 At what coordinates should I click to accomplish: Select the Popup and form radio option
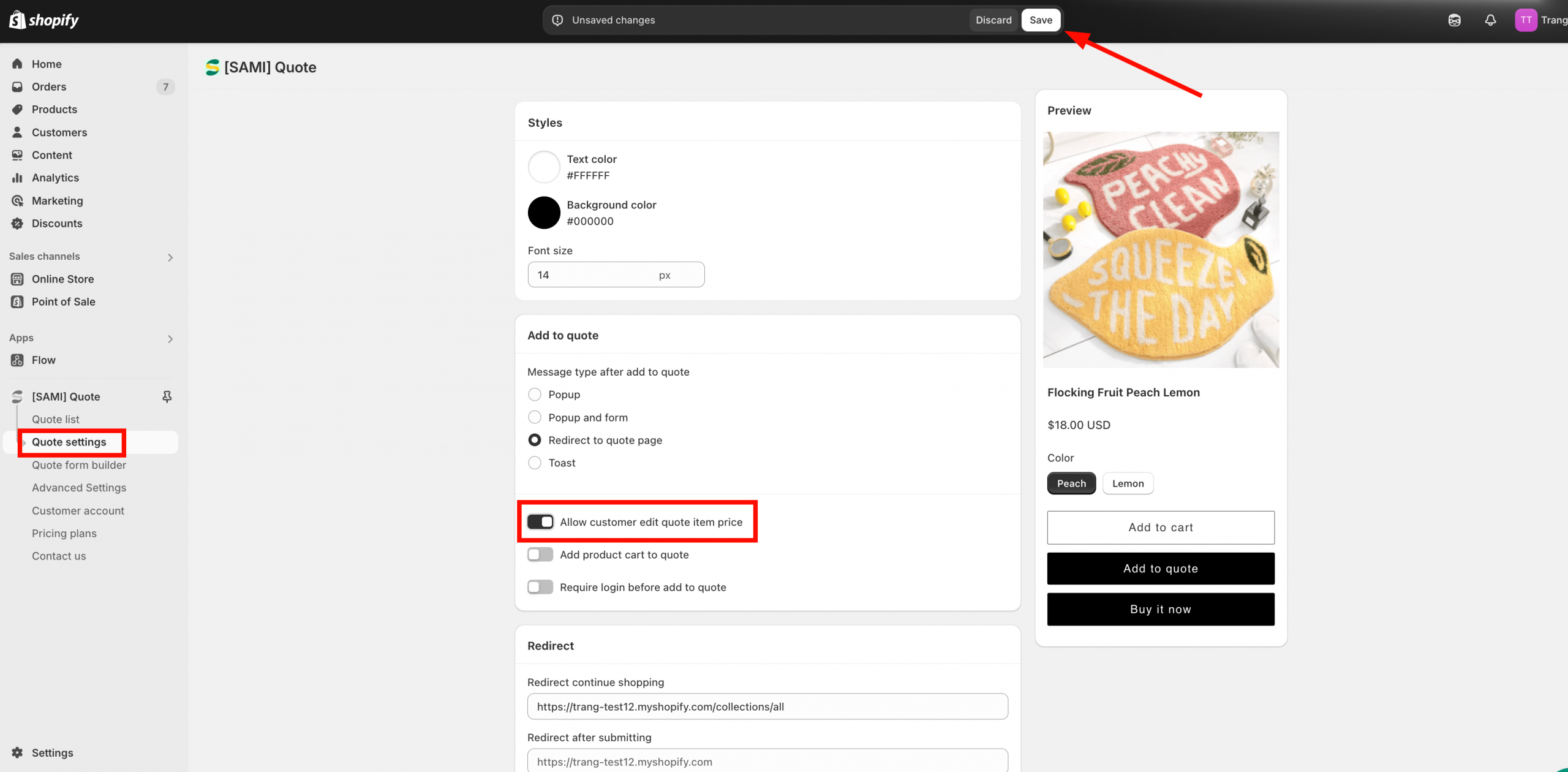[535, 417]
